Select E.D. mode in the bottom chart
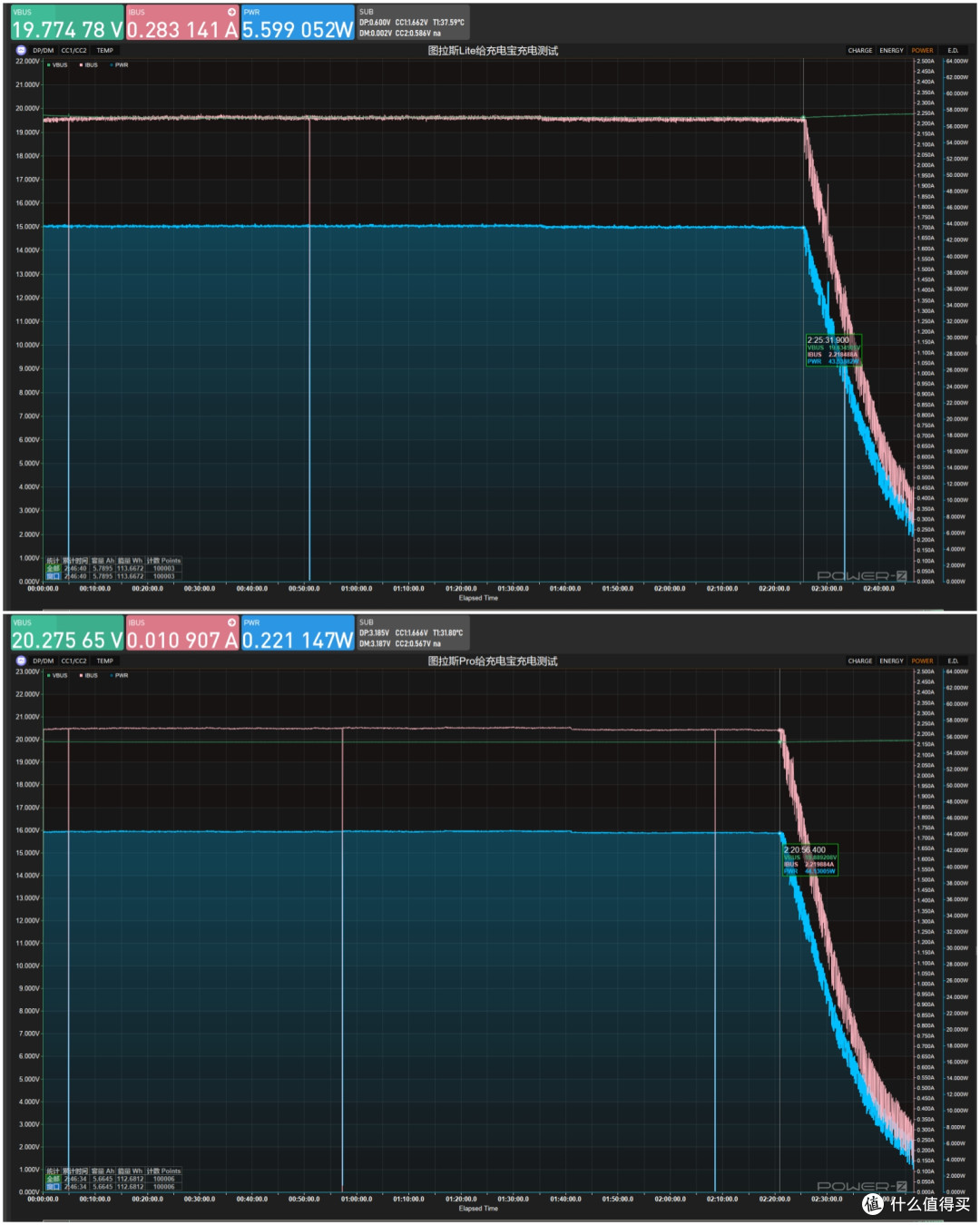The image size is (980, 1225). coord(953,661)
